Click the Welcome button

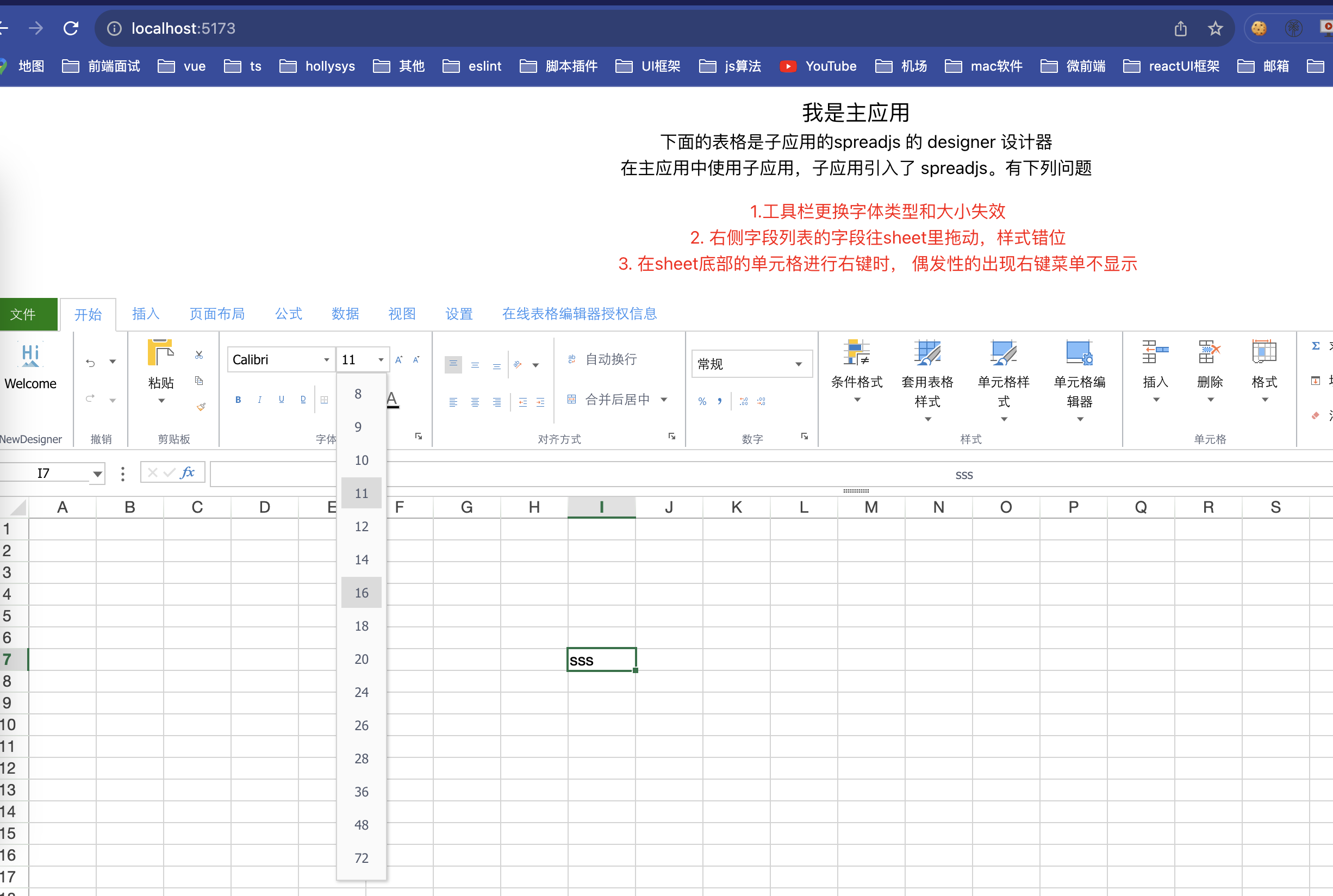pyautogui.click(x=29, y=366)
